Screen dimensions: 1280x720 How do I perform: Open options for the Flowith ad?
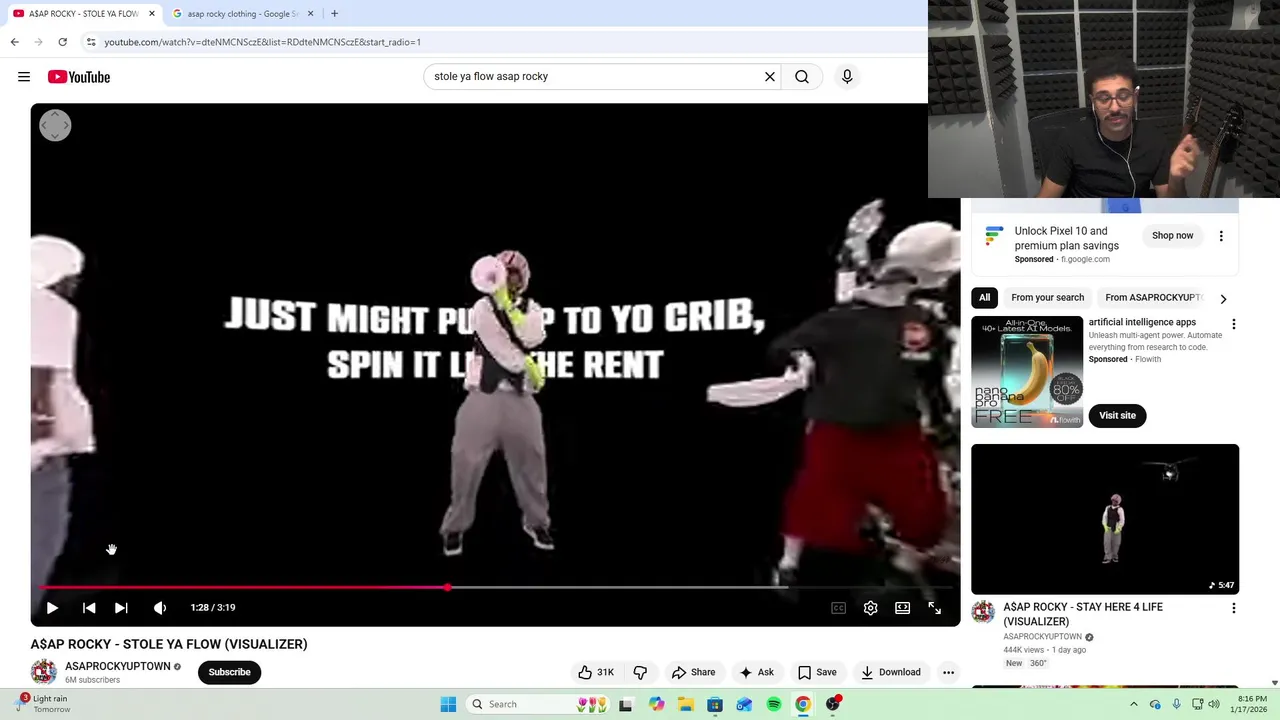click(x=1233, y=324)
